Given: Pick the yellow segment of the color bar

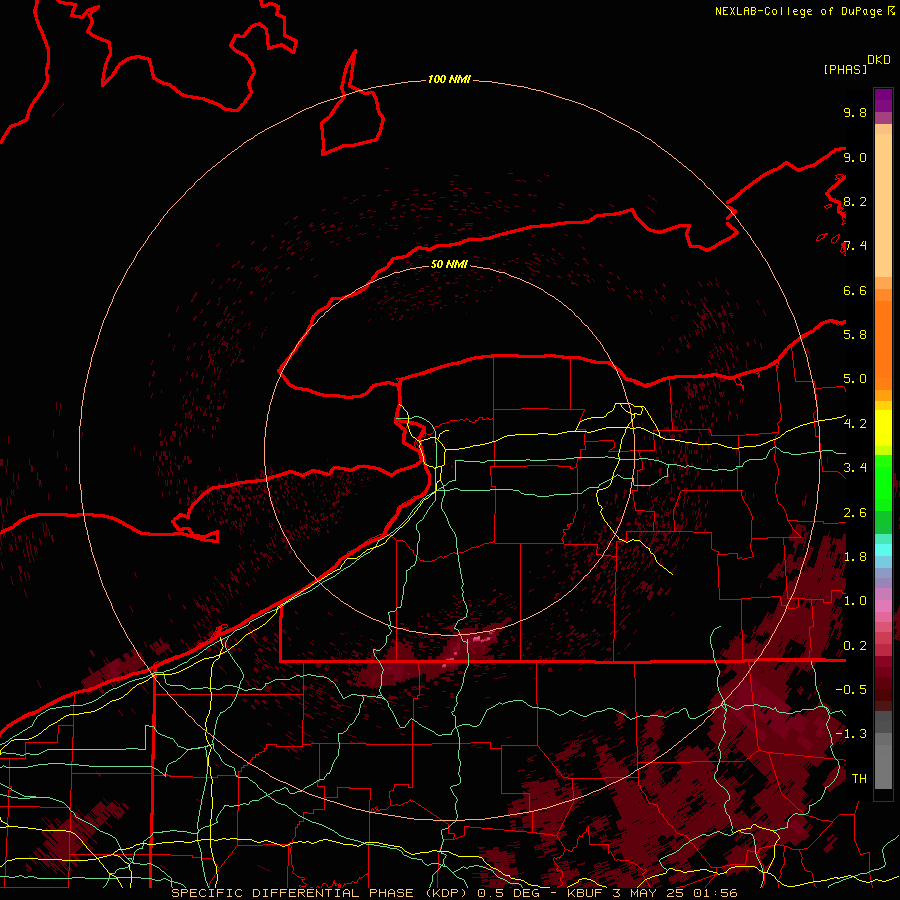Looking at the screenshot, I should click(x=883, y=428).
